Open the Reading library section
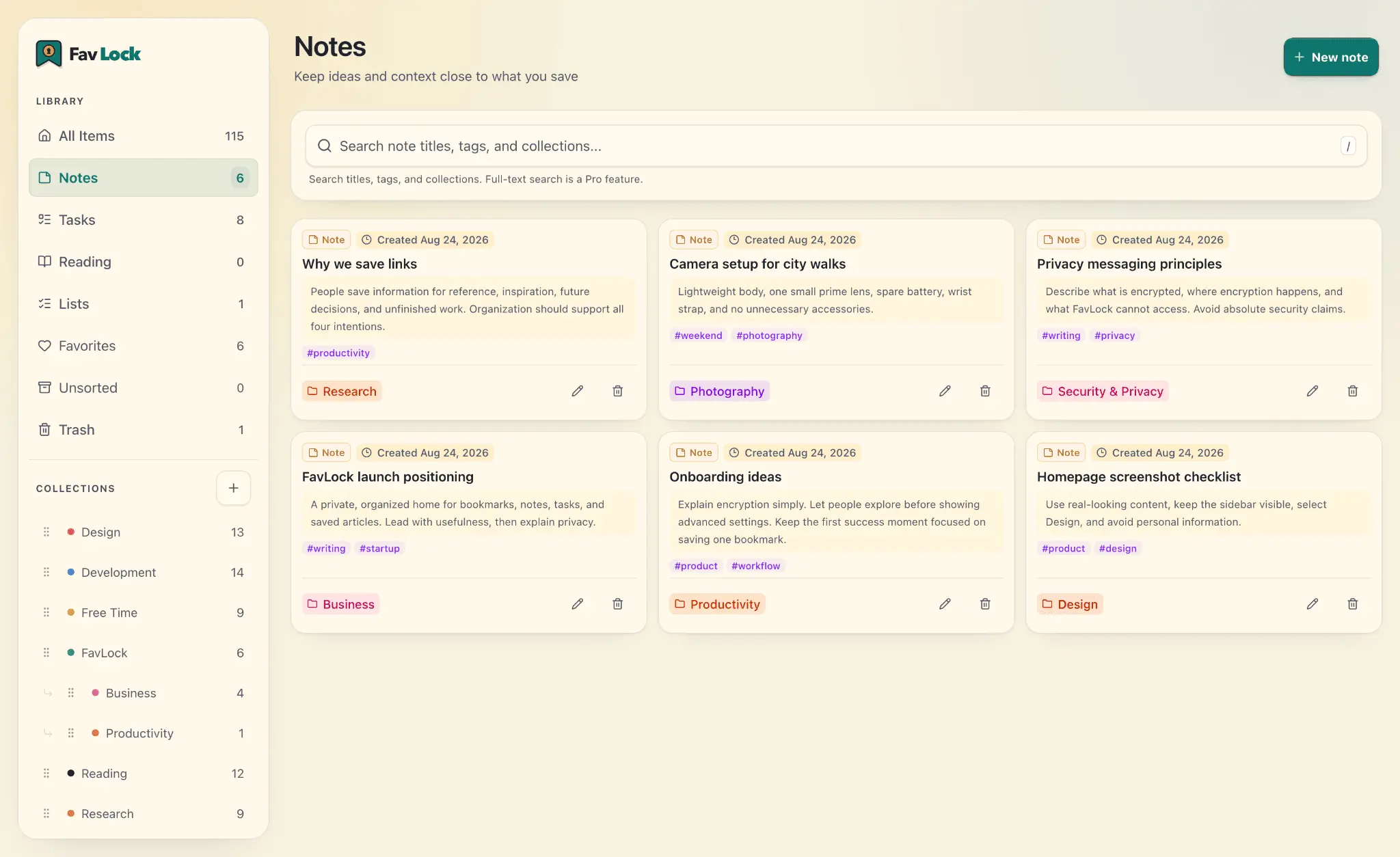1400x857 pixels. click(x=144, y=262)
